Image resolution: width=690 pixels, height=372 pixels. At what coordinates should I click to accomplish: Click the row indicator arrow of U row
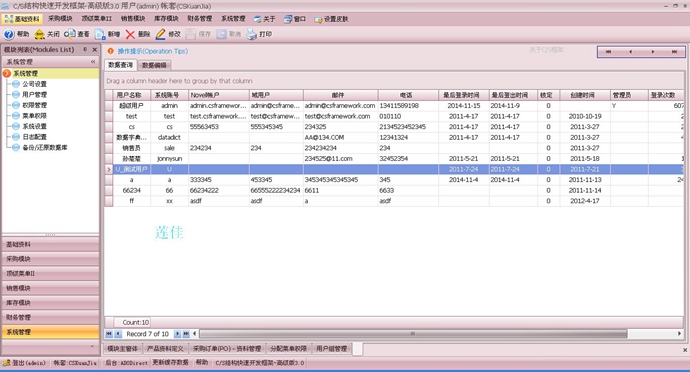(x=109, y=169)
